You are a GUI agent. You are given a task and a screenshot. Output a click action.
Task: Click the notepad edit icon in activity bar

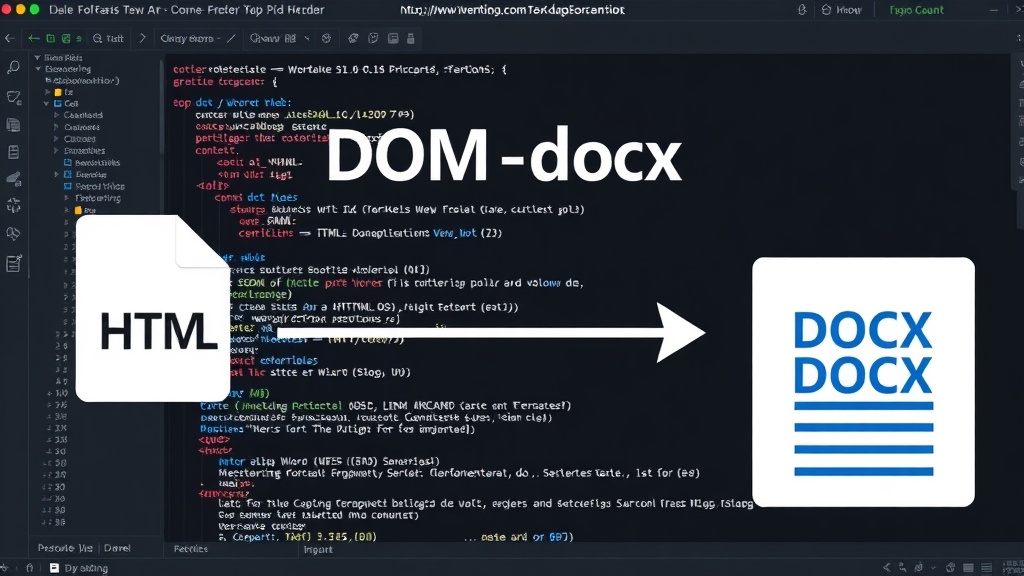(13, 263)
